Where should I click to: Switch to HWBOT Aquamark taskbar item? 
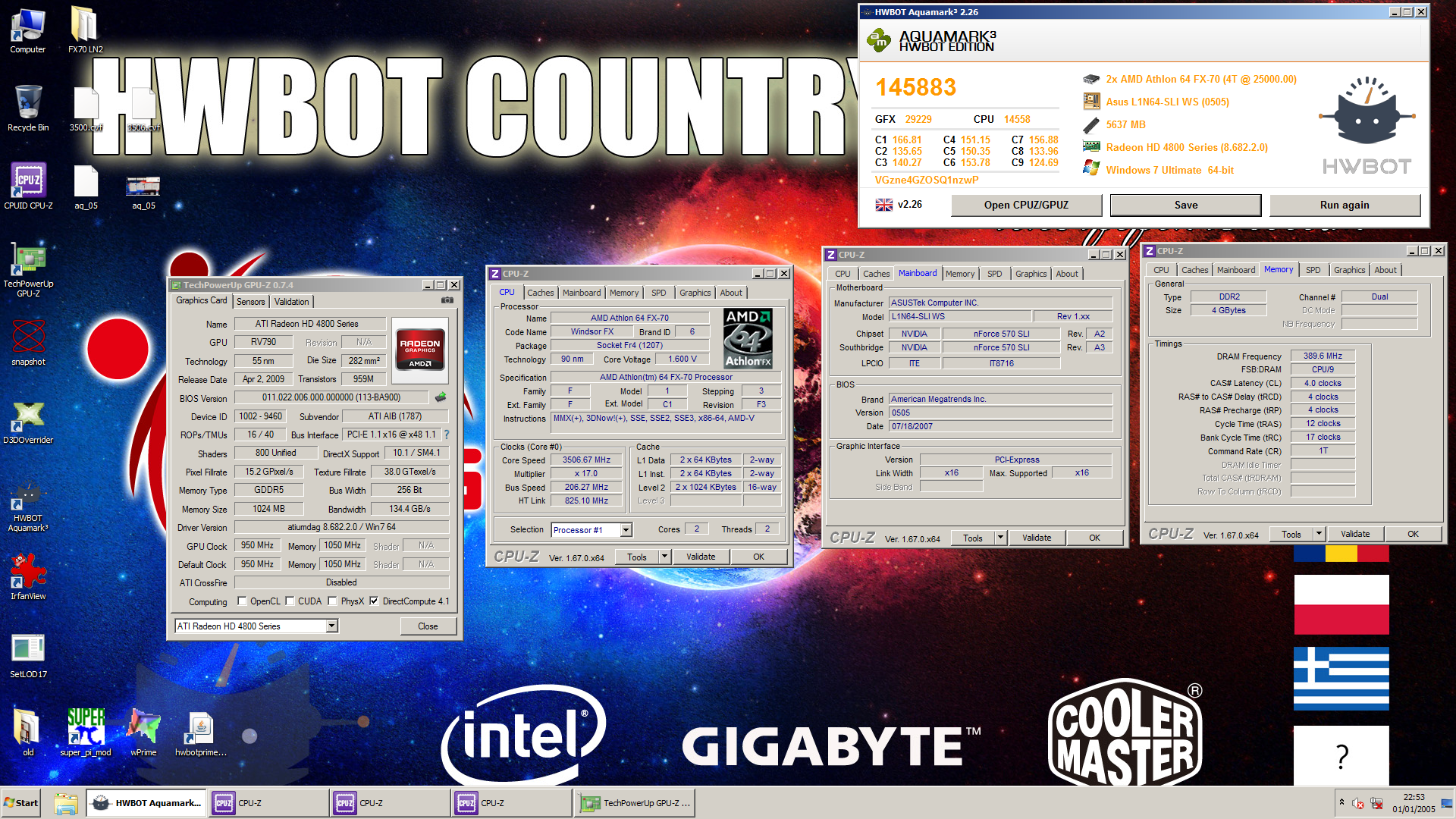click(x=146, y=803)
